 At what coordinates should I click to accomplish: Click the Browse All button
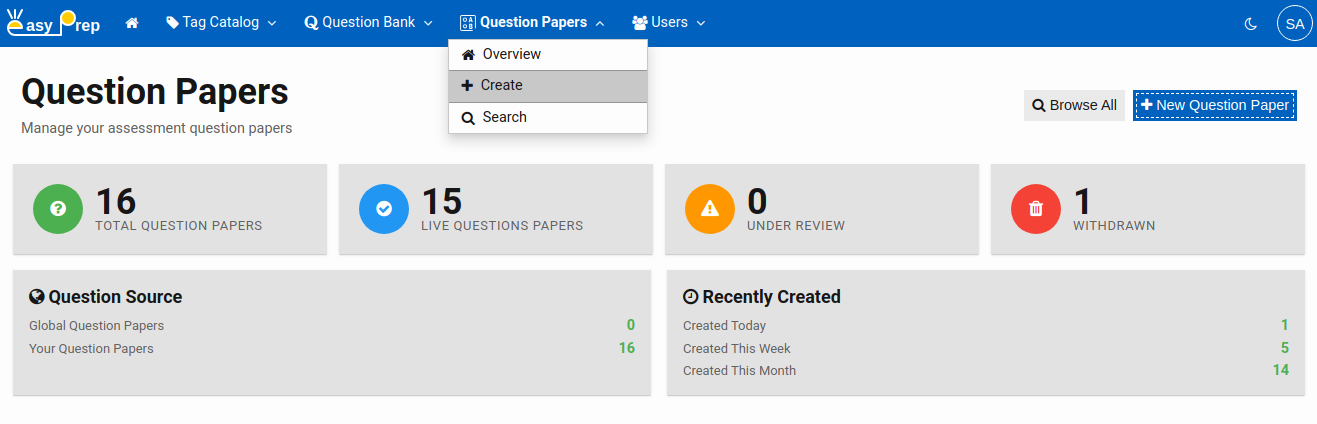pyautogui.click(x=1074, y=105)
